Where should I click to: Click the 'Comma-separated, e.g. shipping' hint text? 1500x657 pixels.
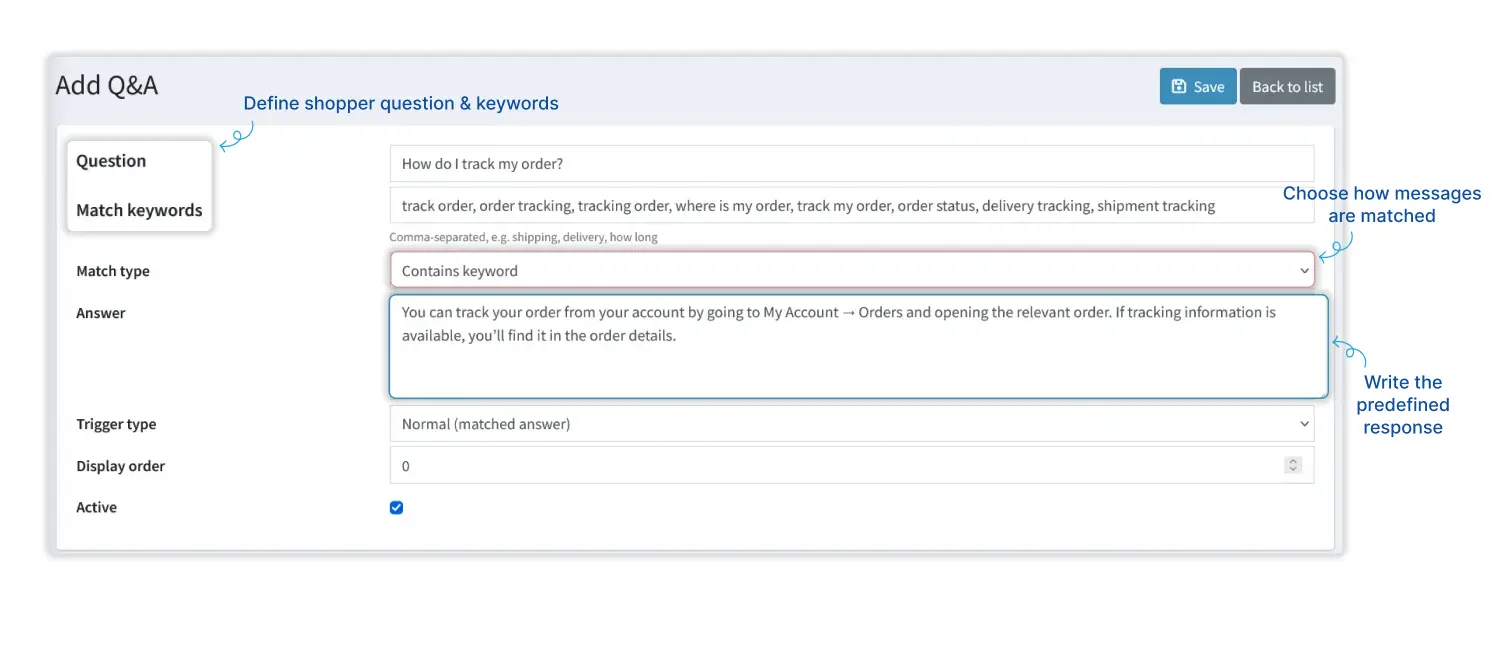coord(523,237)
